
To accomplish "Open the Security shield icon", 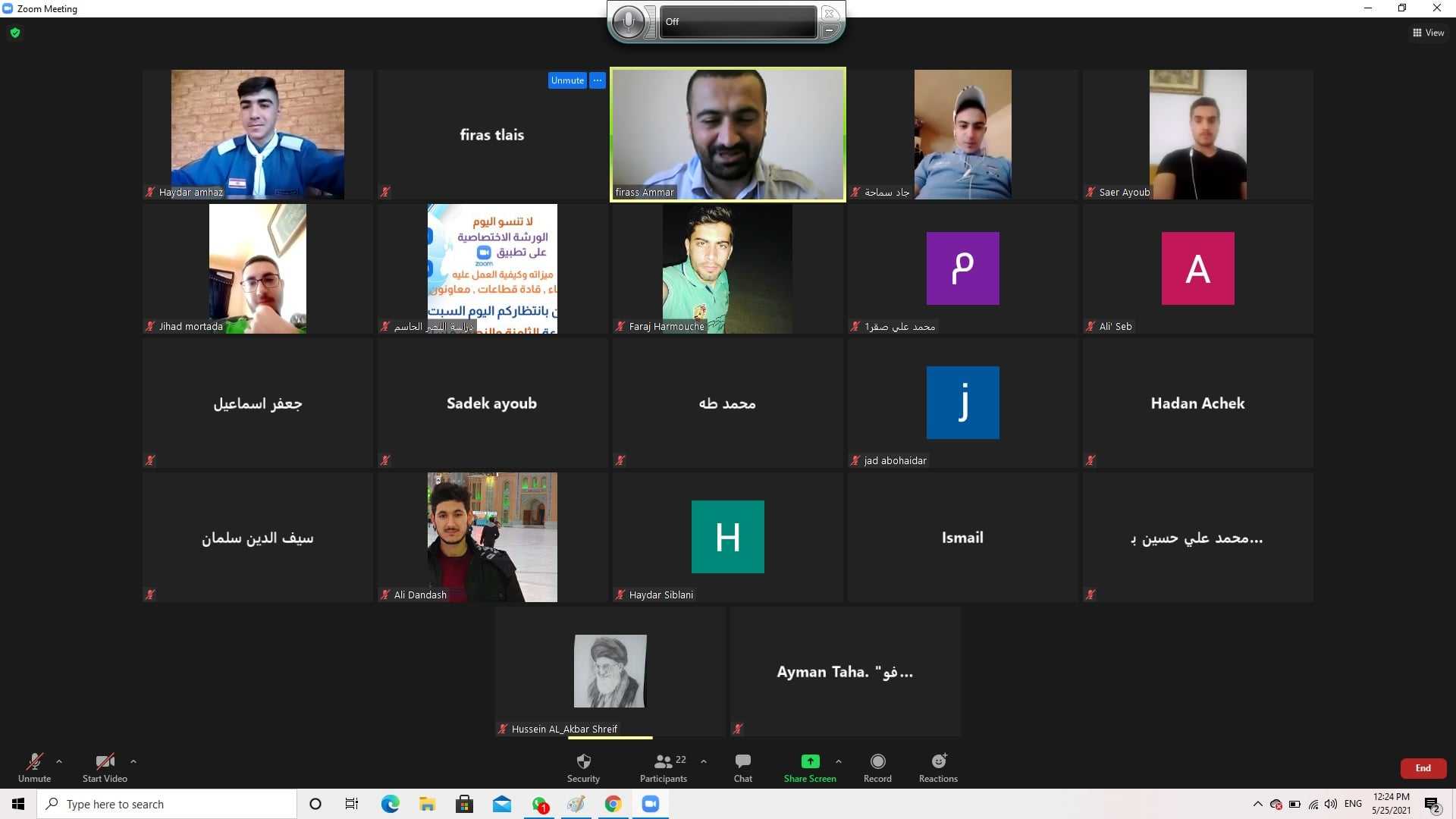I will coord(583,761).
